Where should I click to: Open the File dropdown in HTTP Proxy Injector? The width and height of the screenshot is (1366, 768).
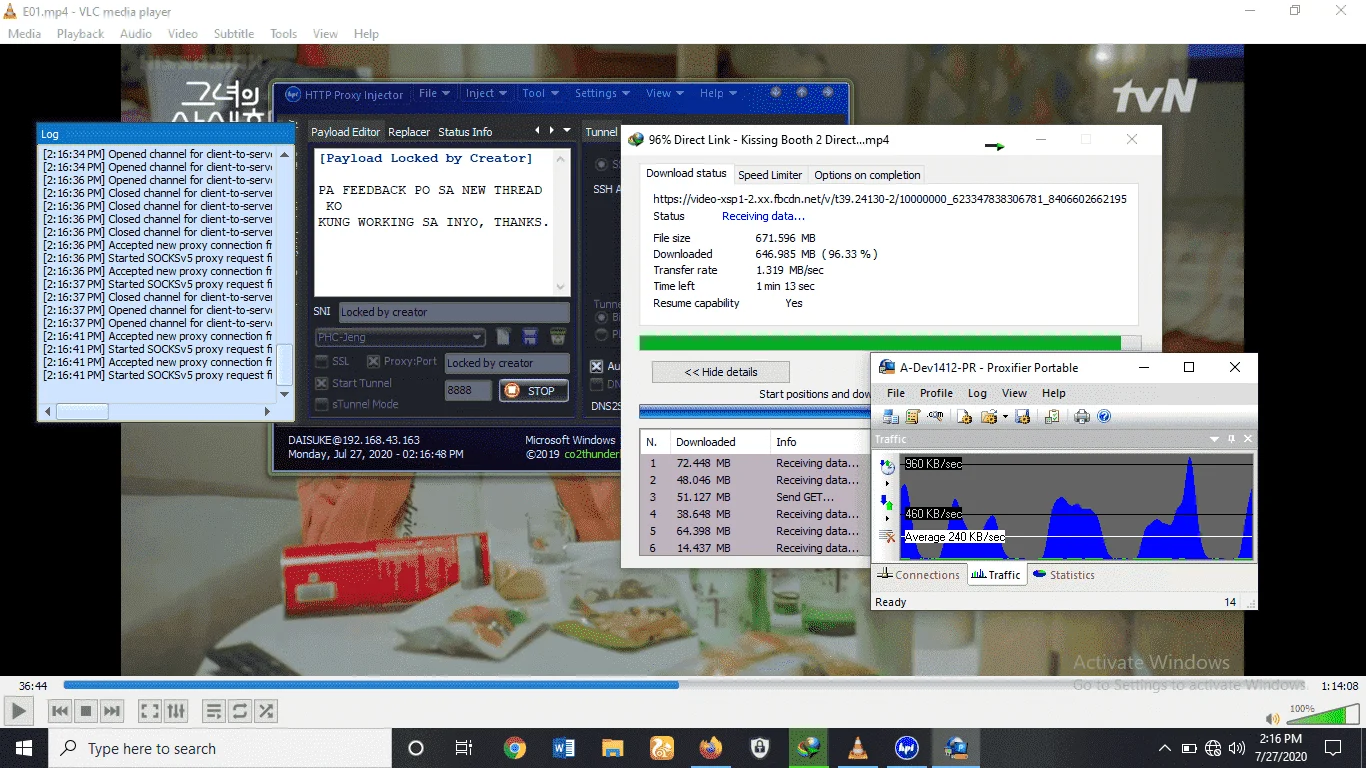point(434,93)
